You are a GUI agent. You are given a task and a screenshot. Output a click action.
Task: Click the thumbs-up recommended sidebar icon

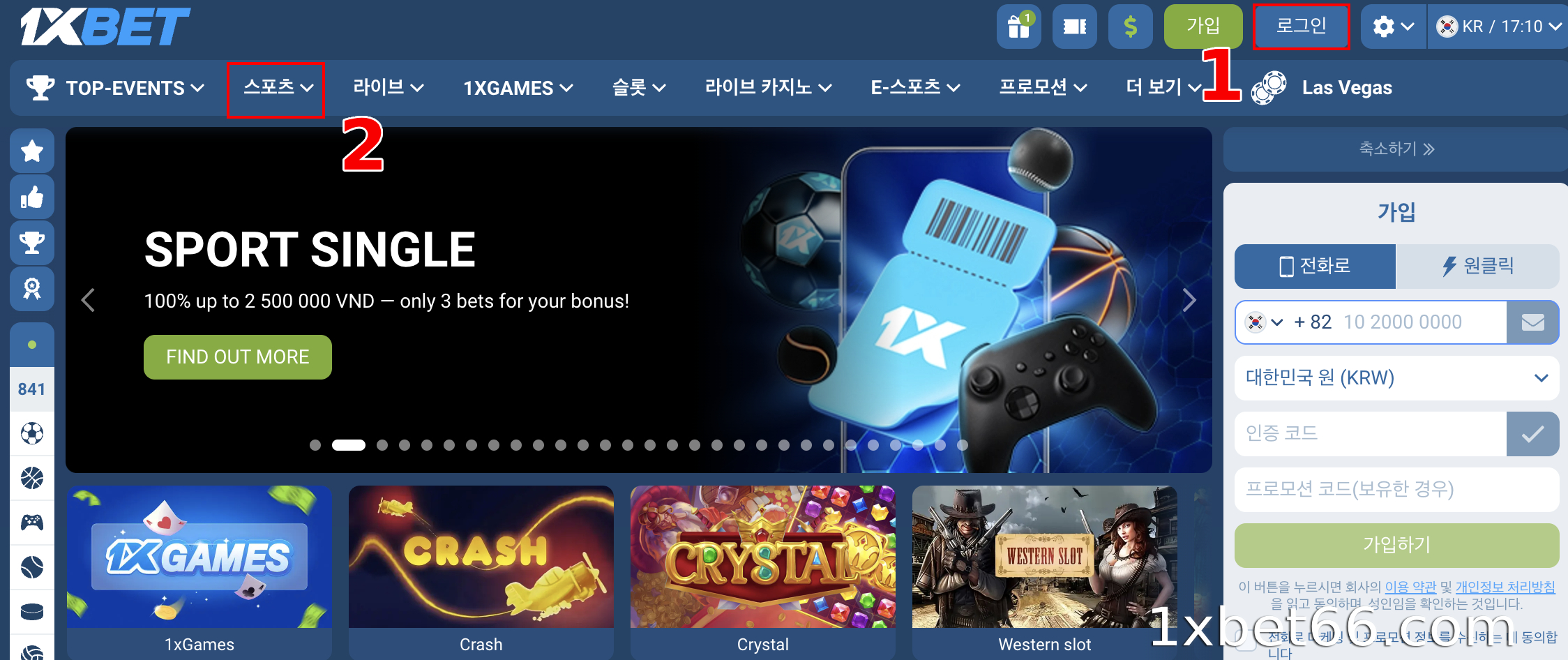coord(32,197)
